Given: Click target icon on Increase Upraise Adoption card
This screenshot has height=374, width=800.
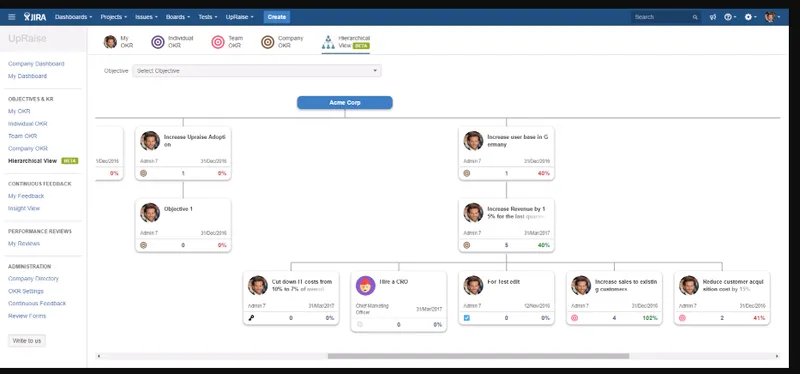Looking at the screenshot, I should [x=143, y=173].
